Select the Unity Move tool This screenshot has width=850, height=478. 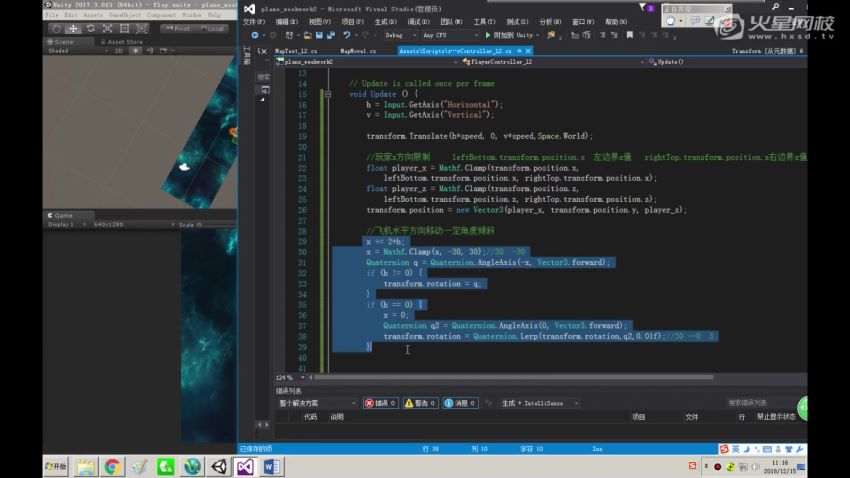tap(72, 28)
